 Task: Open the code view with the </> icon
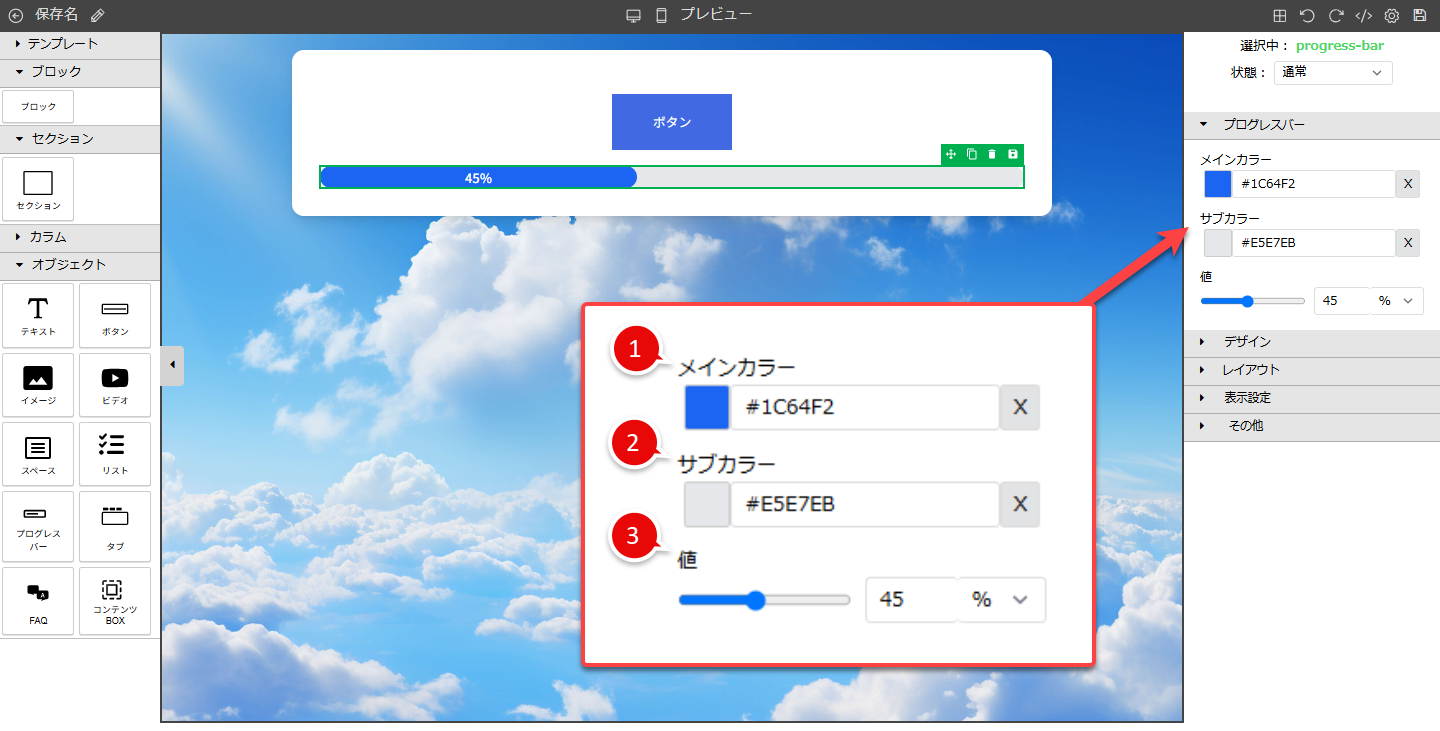click(x=1364, y=15)
